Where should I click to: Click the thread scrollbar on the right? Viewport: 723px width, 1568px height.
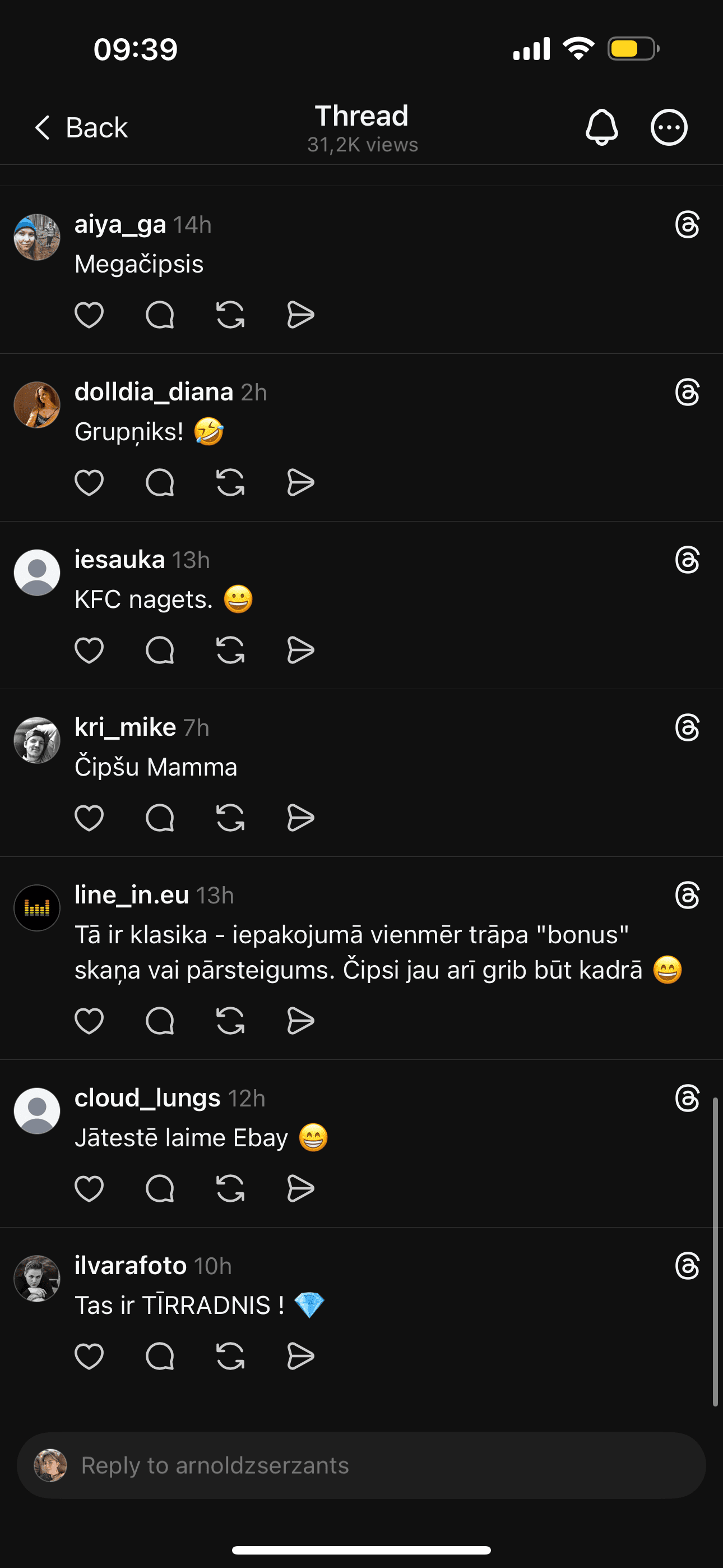pos(715,1251)
